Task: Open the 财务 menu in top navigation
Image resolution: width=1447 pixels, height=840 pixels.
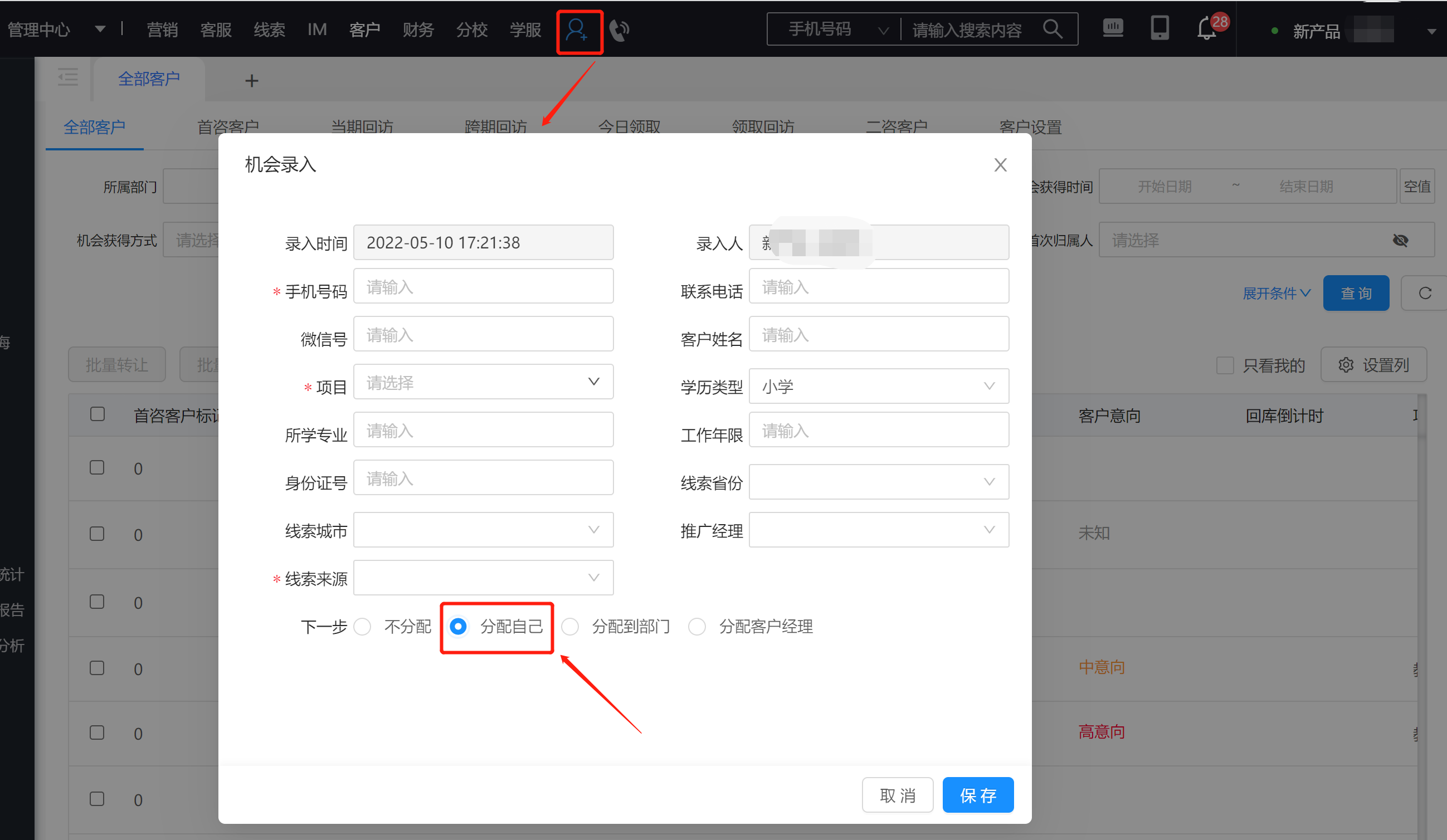Action: [417, 30]
